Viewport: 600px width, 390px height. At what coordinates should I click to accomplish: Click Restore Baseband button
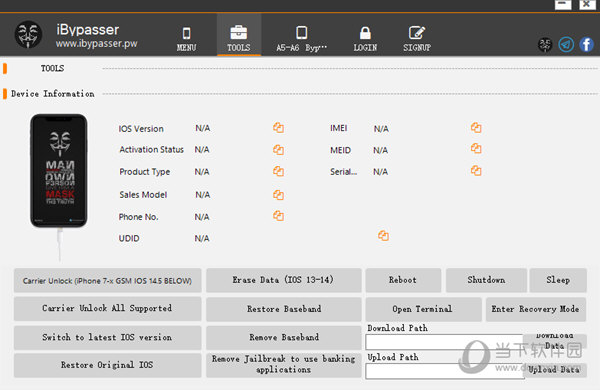point(284,309)
